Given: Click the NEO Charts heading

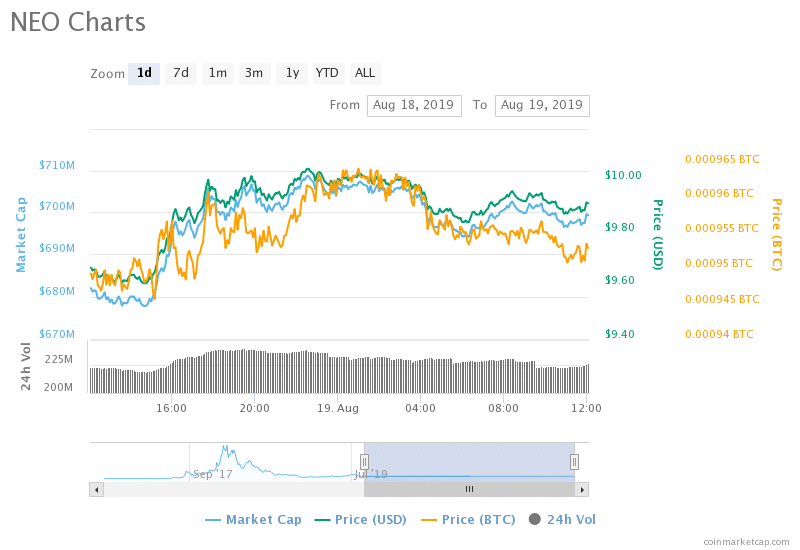Looking at the screenshot, I should tap(78, 22).
